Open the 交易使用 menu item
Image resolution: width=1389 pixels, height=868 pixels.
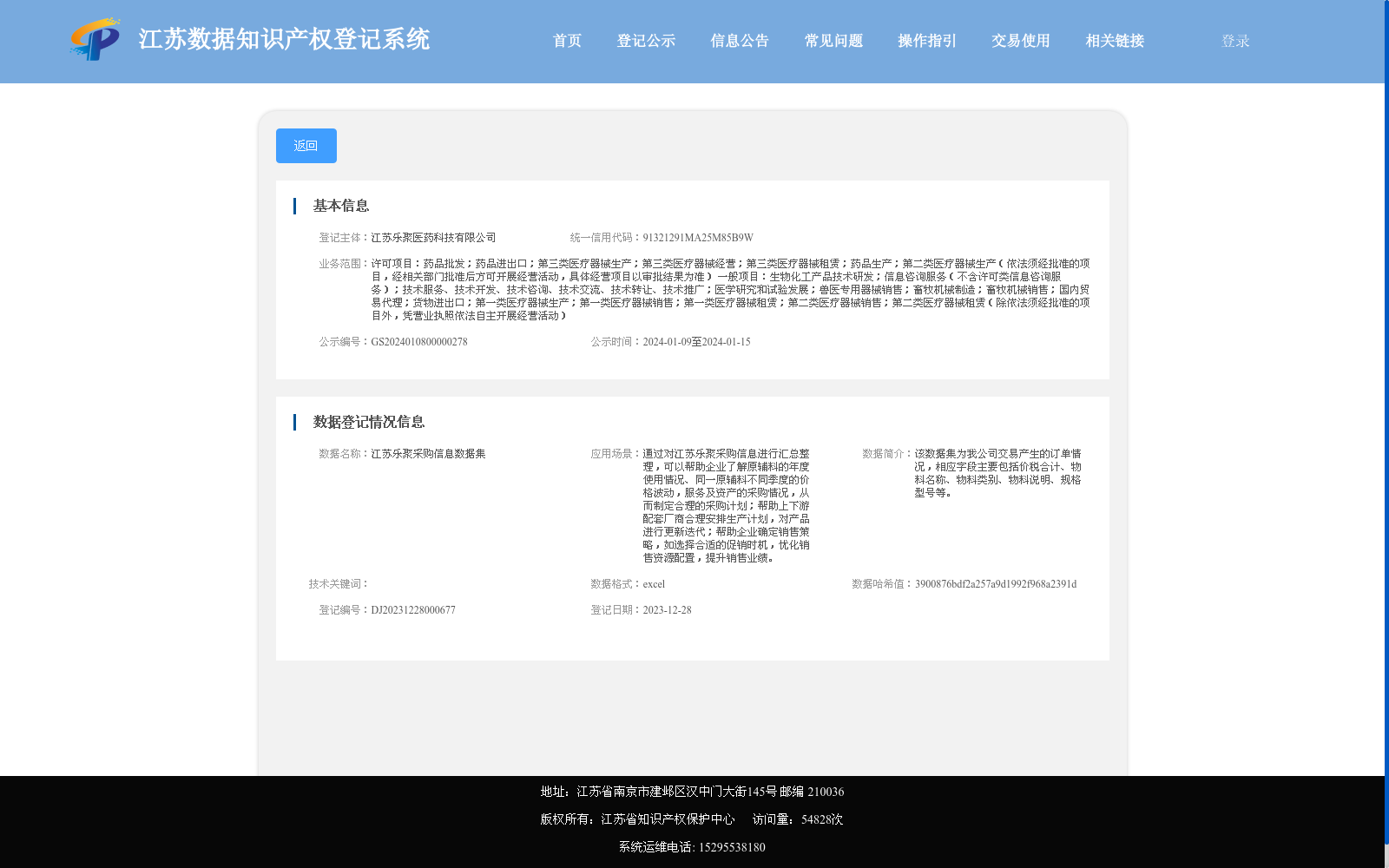tap(1021, 41)
